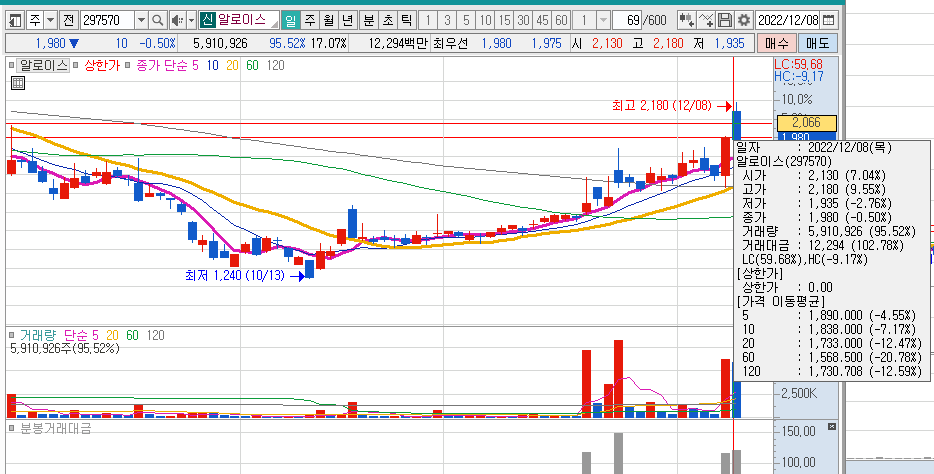Select the 15 interval button
Screen dimensions: 934x474
tap(505, 20)
